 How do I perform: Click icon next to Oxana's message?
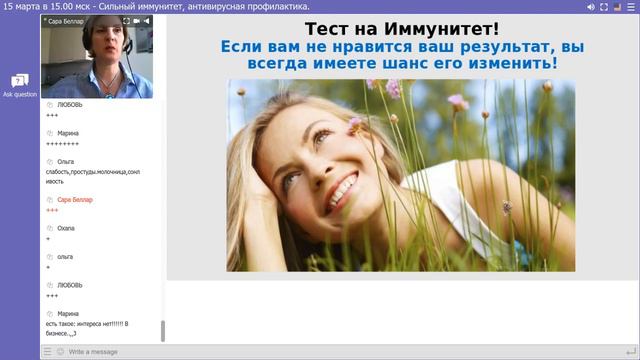(x=50, y=229)
